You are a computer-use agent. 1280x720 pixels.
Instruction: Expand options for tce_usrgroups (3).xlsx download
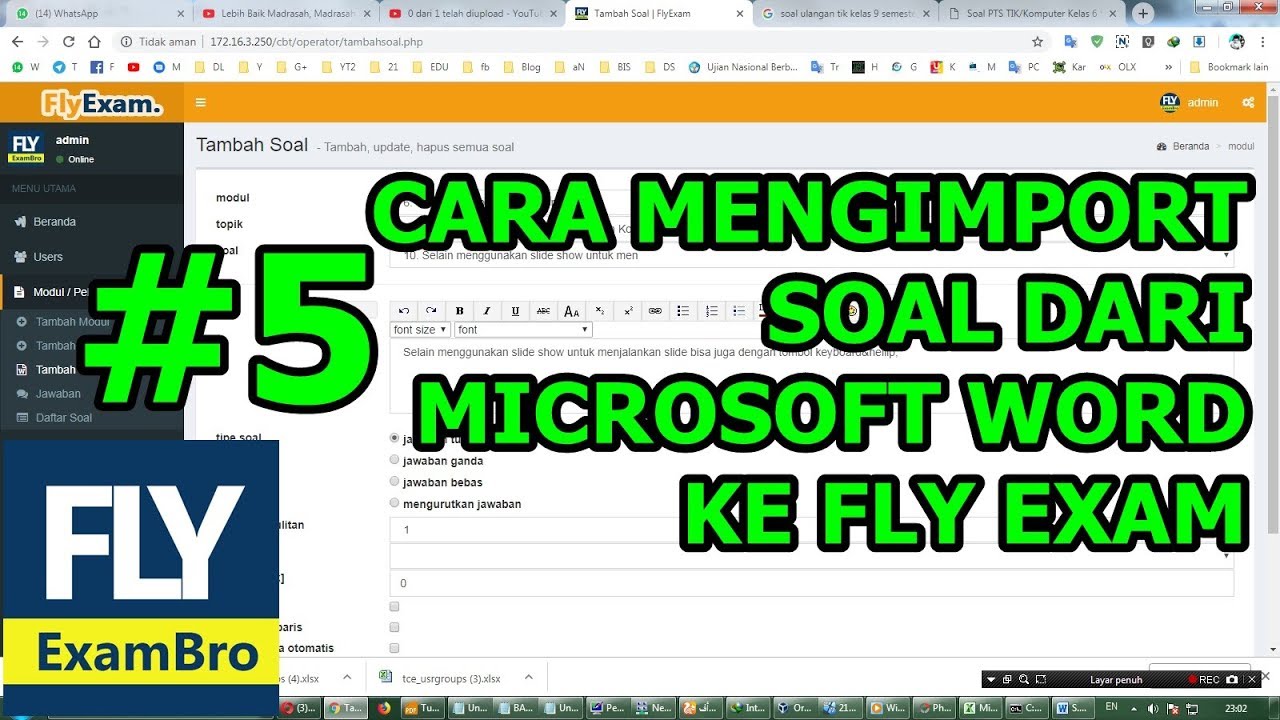(x=529, y=678)
